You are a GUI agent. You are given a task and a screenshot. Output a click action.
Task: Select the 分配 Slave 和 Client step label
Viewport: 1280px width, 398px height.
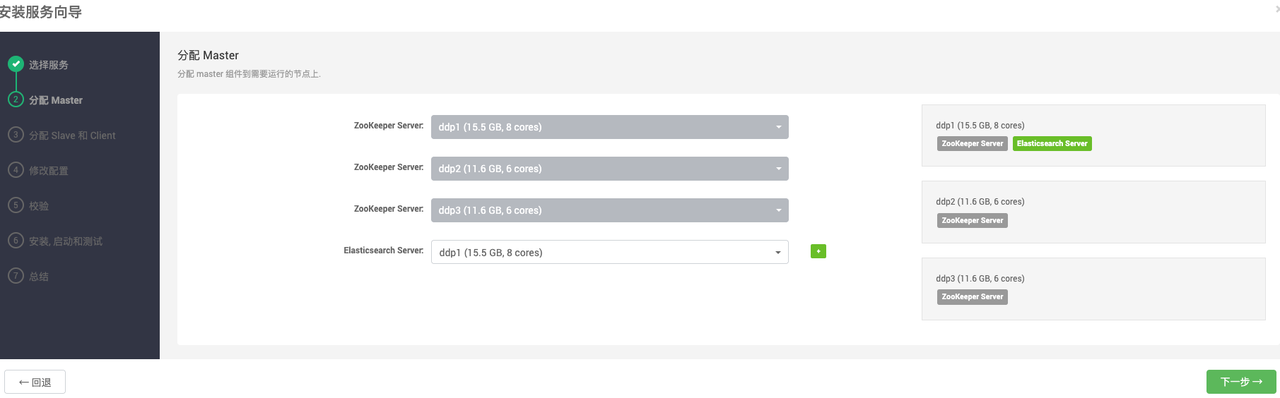tap(72, 135)
